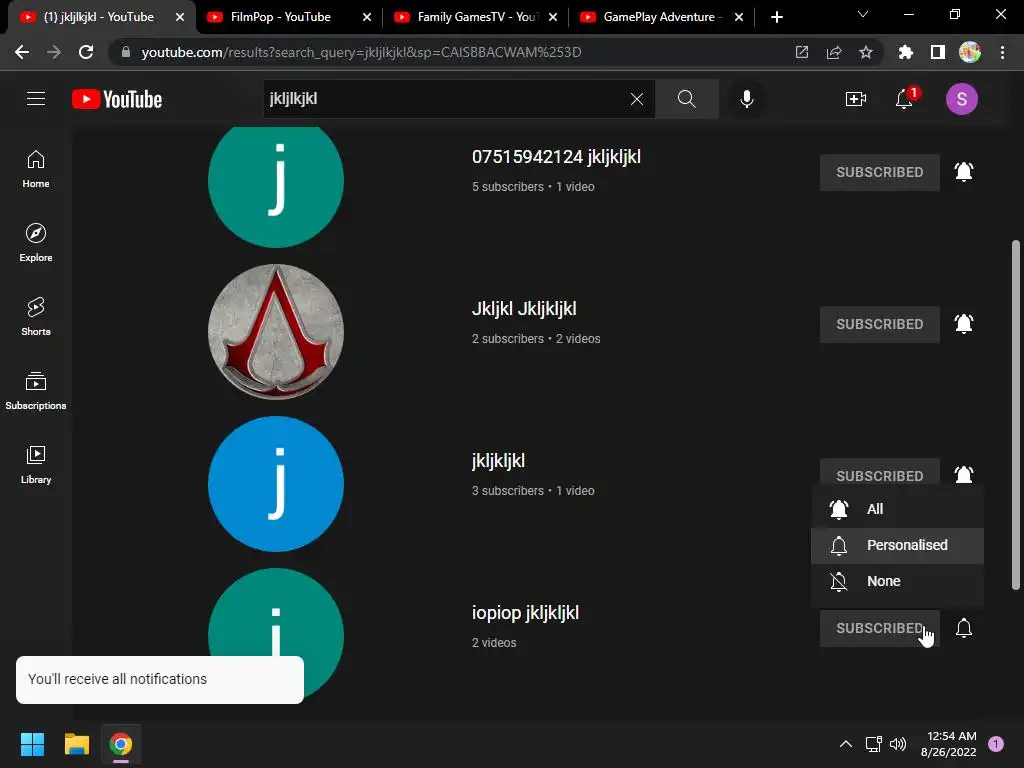
Task: Open Library in the sidebar
Action: coord(36,464)
